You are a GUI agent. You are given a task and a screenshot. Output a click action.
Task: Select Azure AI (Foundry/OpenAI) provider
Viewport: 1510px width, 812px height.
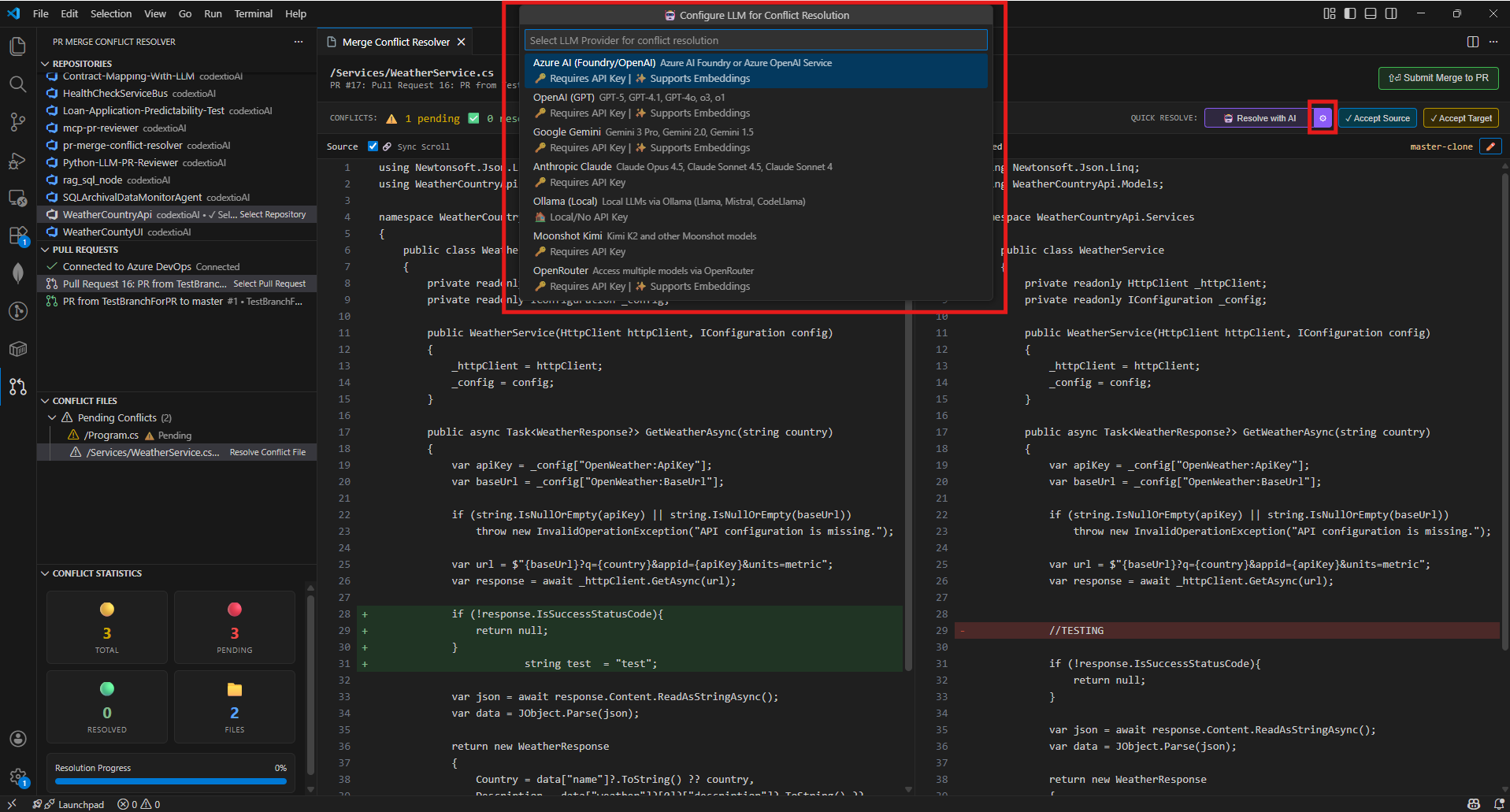[x=755, y=71]
